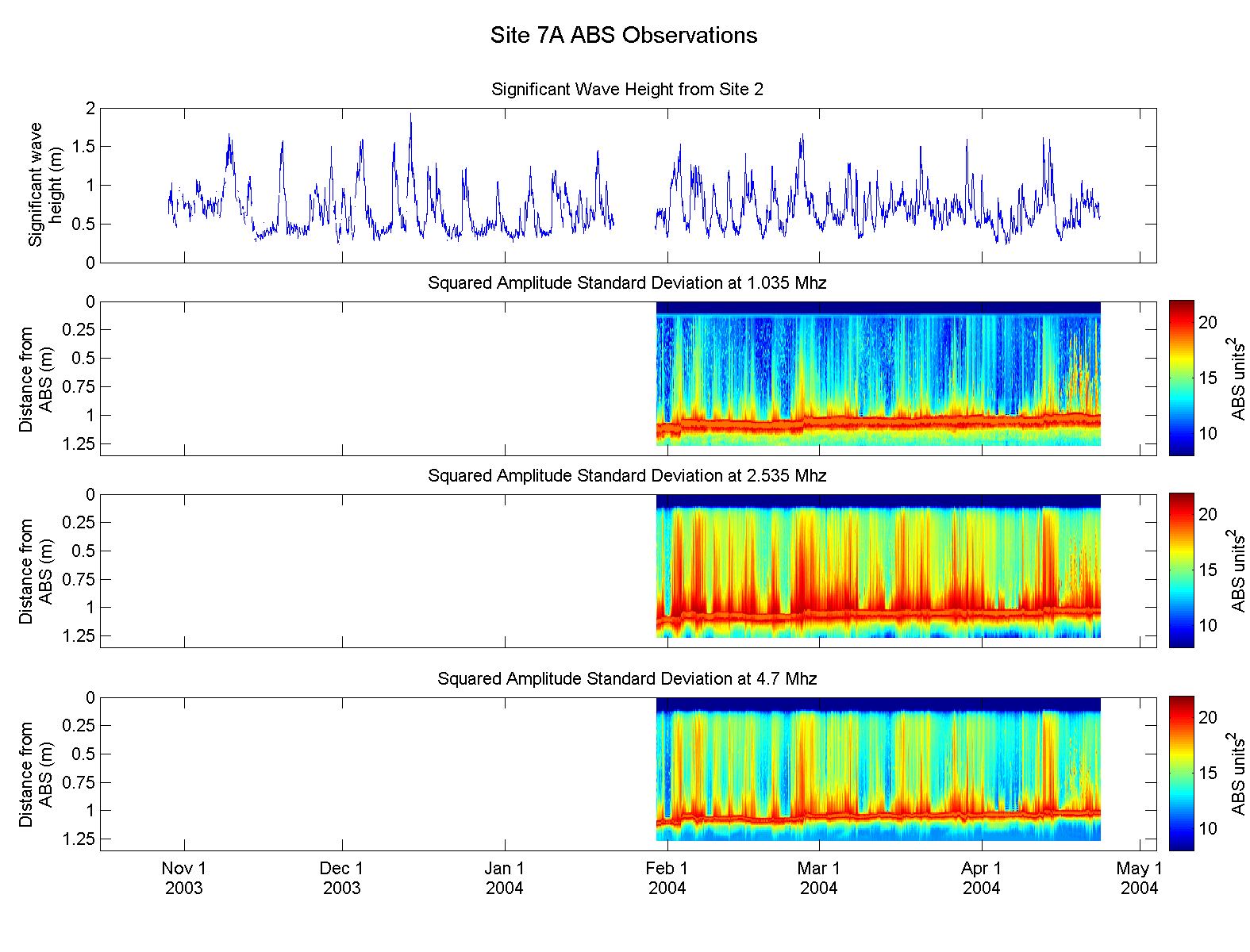Select the Significant Wave Height from Site 2 title
The height and width of the screenshot is (952, 1250).
(627, 90)
